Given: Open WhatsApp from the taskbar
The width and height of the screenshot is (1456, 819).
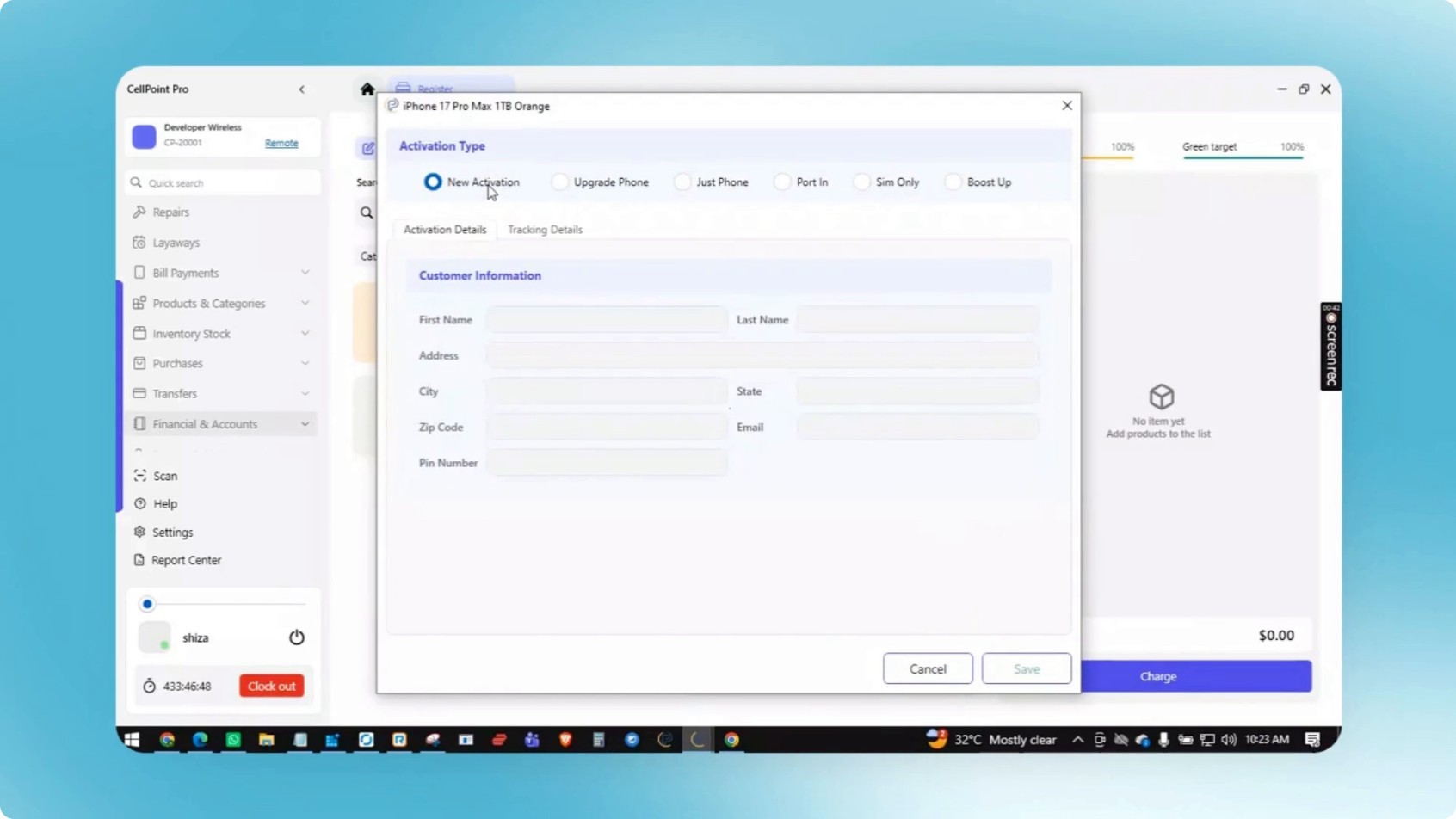Looking at the screenshot, I should [x=233, y=740].
